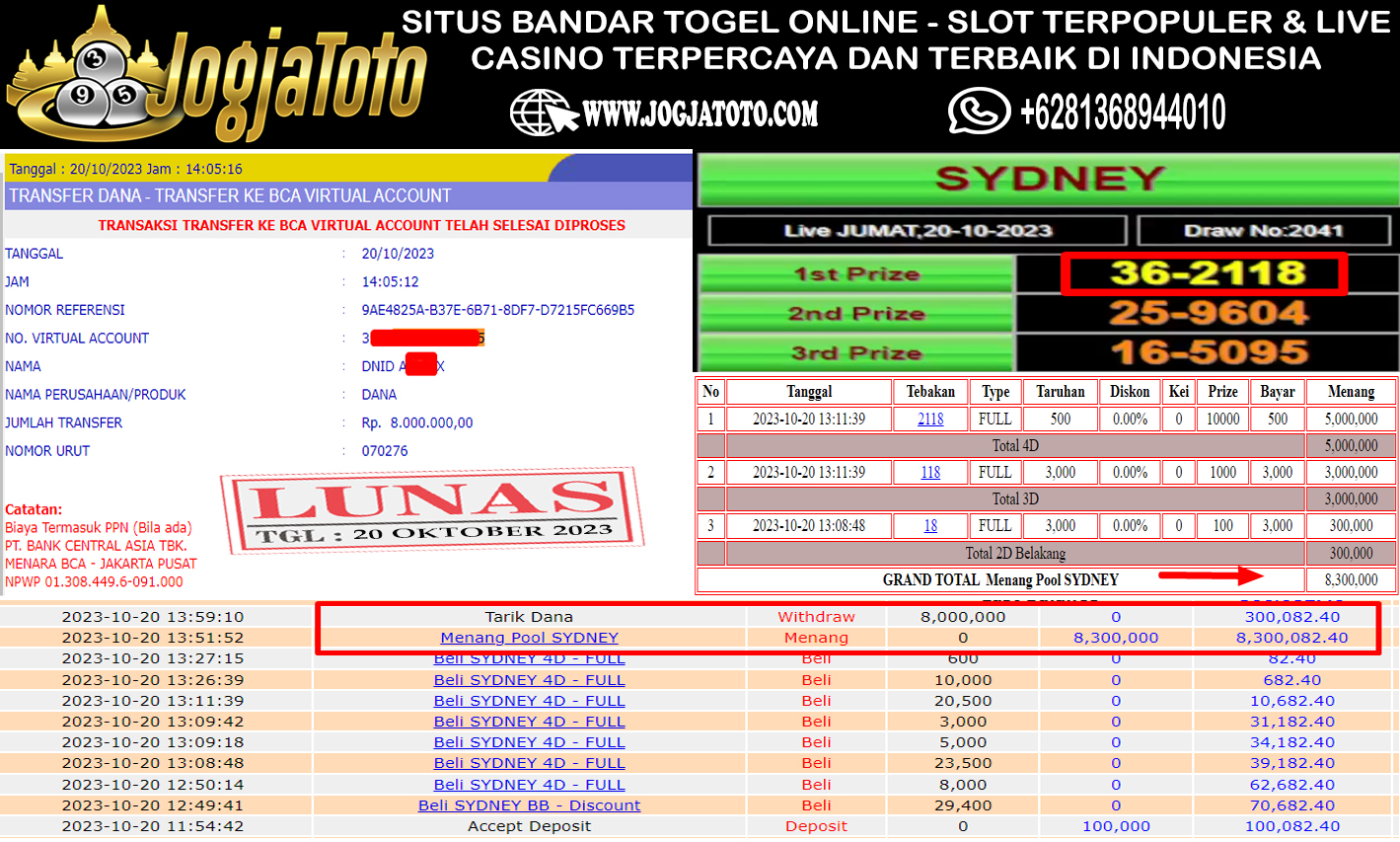Click the Tebakan column header
This screenshot has height=842, width=1400.
click(x=930, y=392)
